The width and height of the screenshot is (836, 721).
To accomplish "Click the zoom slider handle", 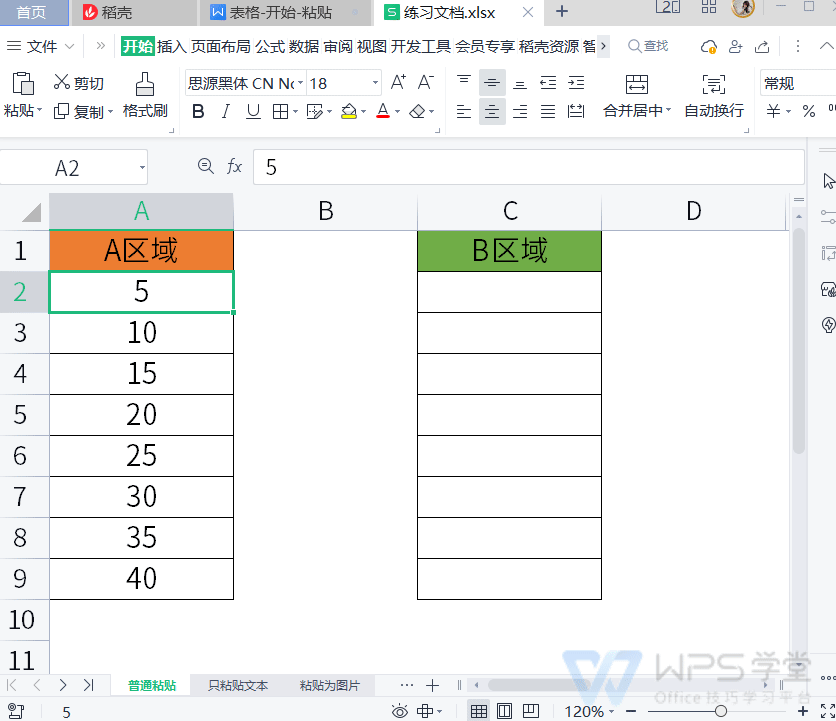I will click(x=720, y=711).
